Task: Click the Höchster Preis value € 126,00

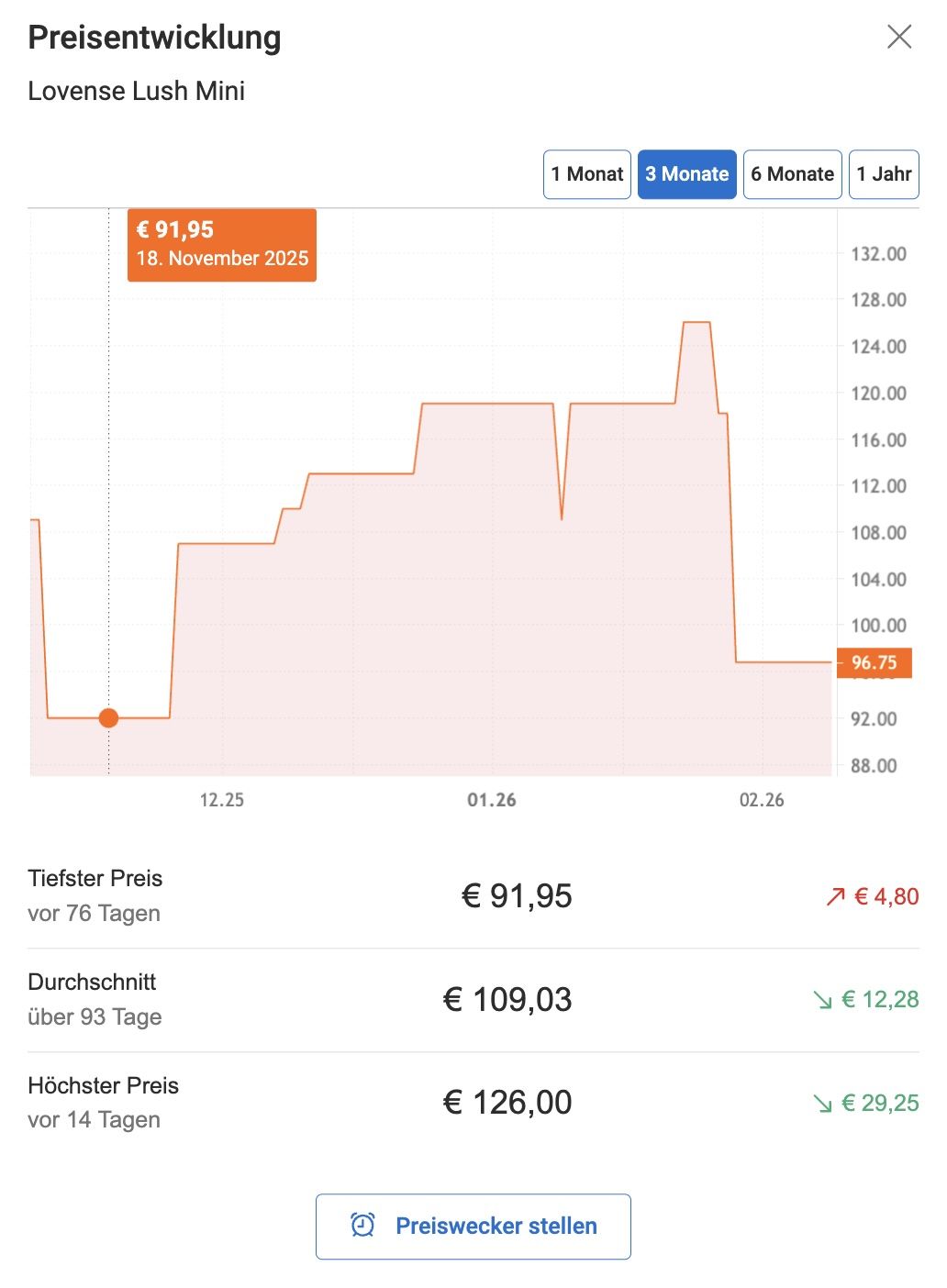Action: click(x=507, y=1103)
